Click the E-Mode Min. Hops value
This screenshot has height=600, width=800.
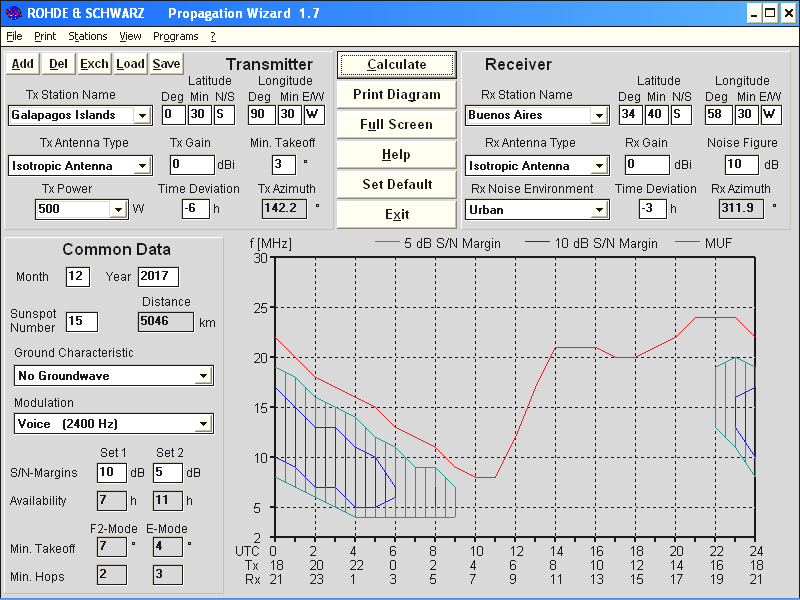point(167,575)
